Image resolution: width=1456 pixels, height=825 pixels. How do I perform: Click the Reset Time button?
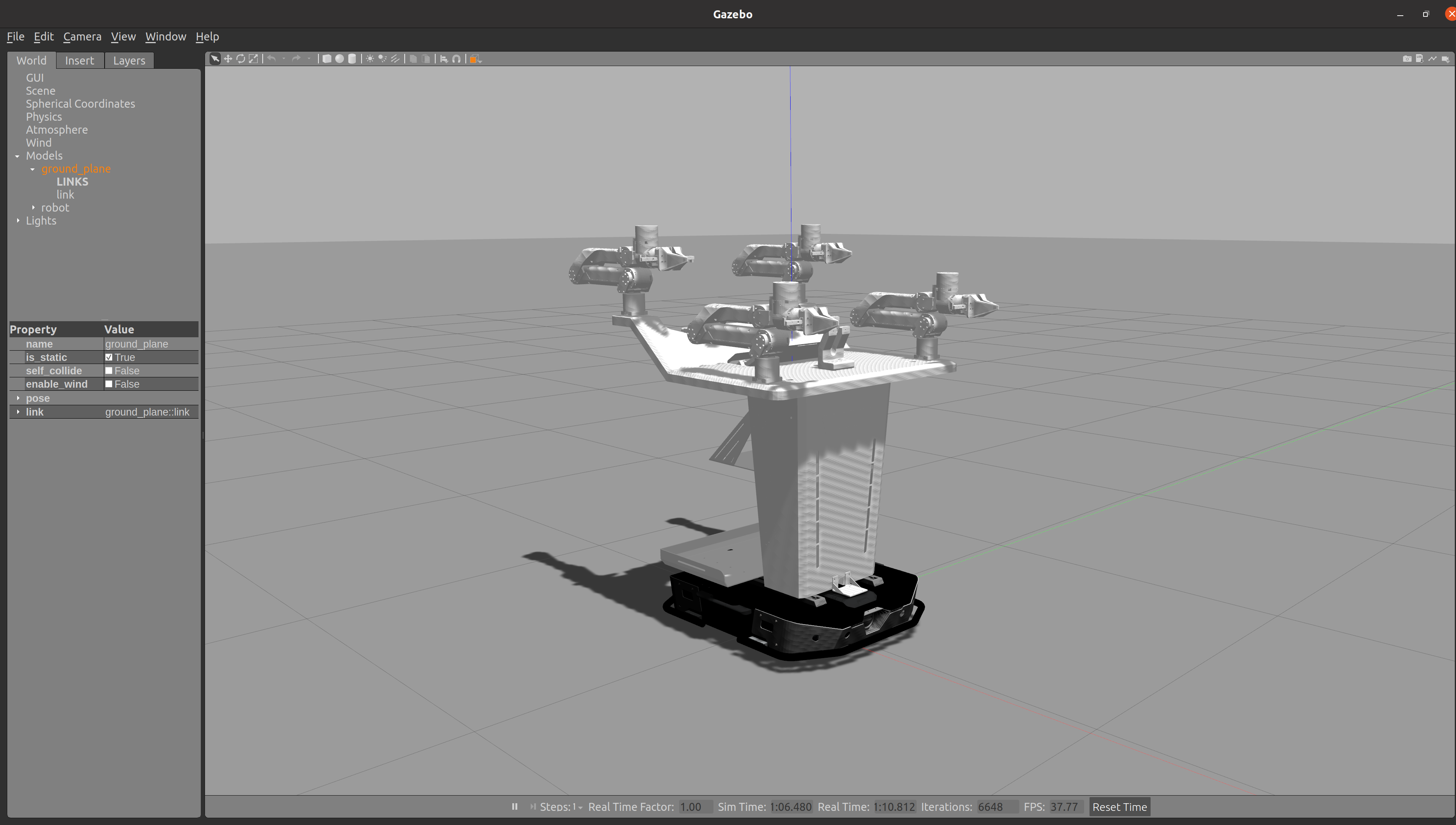point(1119,807)
